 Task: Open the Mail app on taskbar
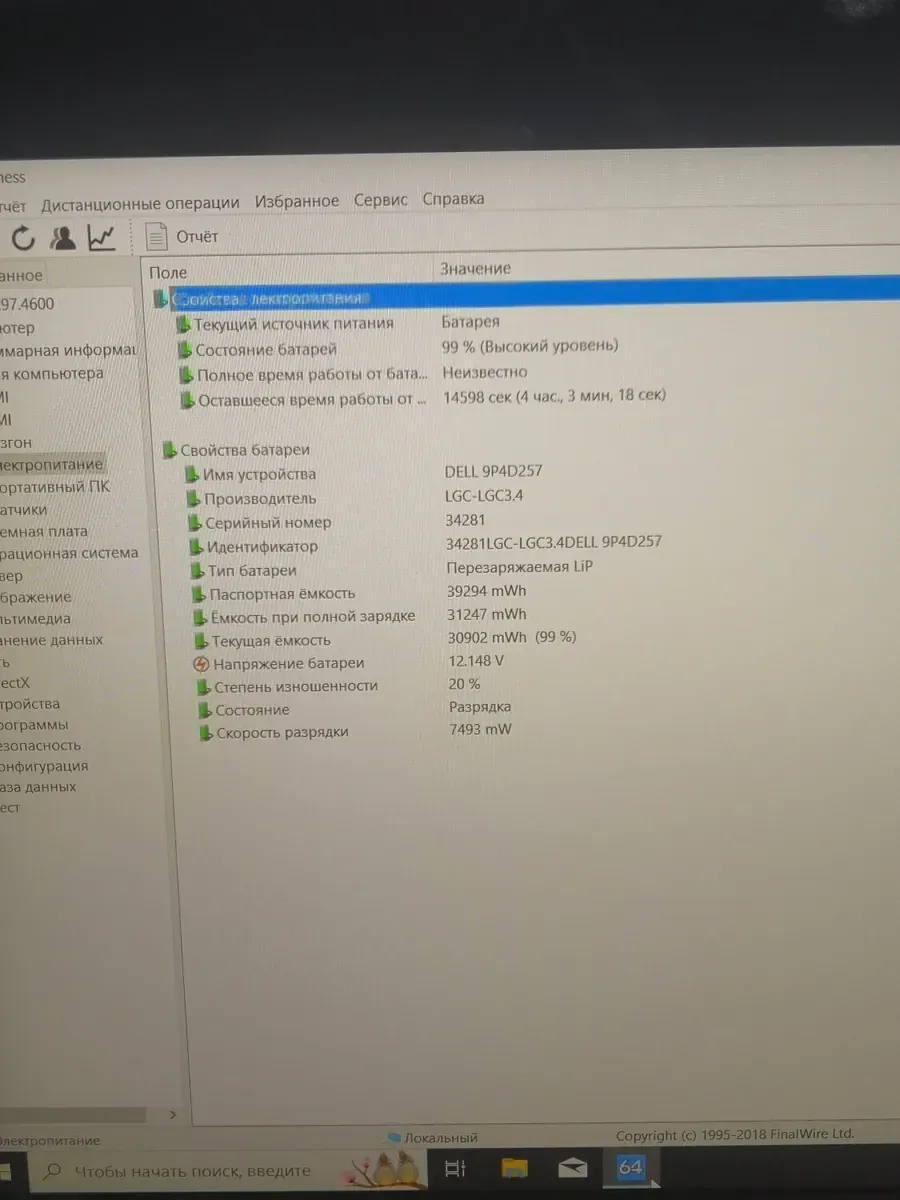point(572,1168)
